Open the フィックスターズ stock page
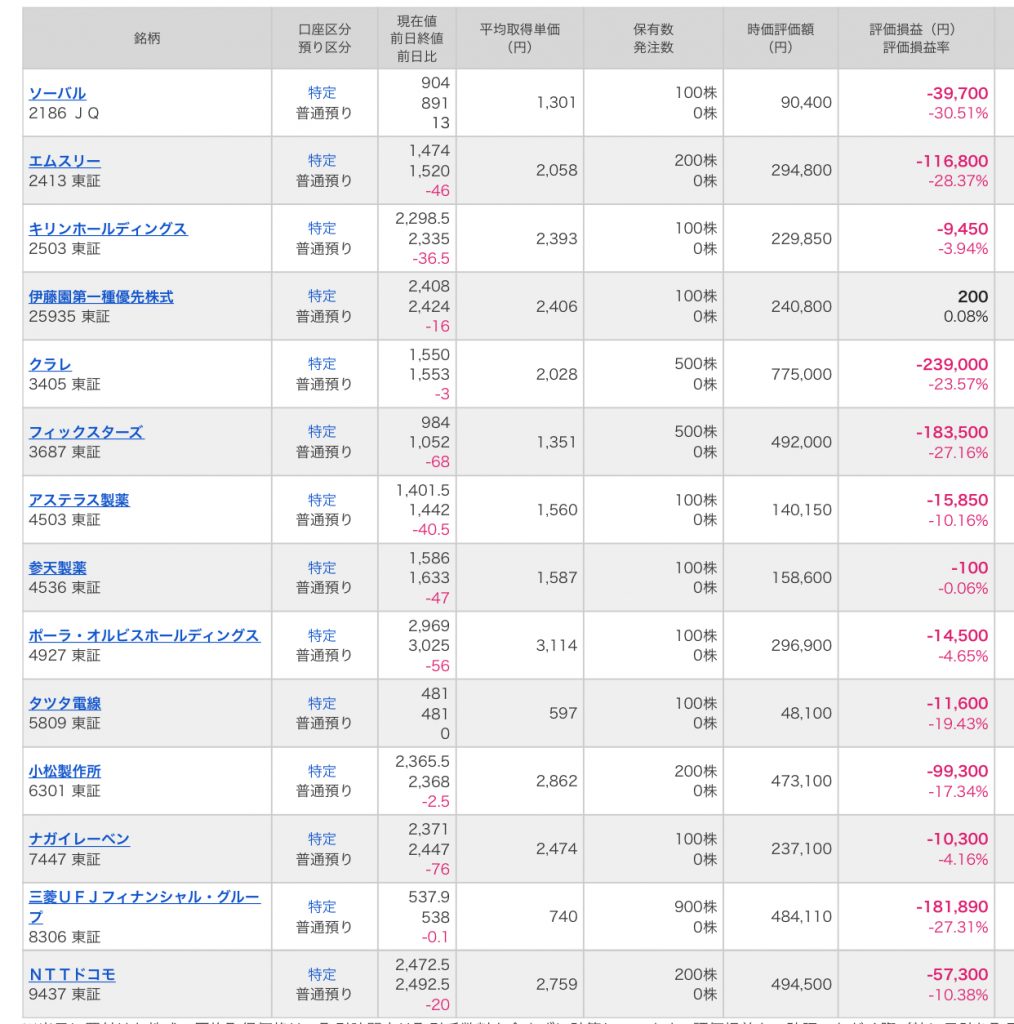Image resolution: width=1014 pixels, height=1024 pixels. (85, 432)
